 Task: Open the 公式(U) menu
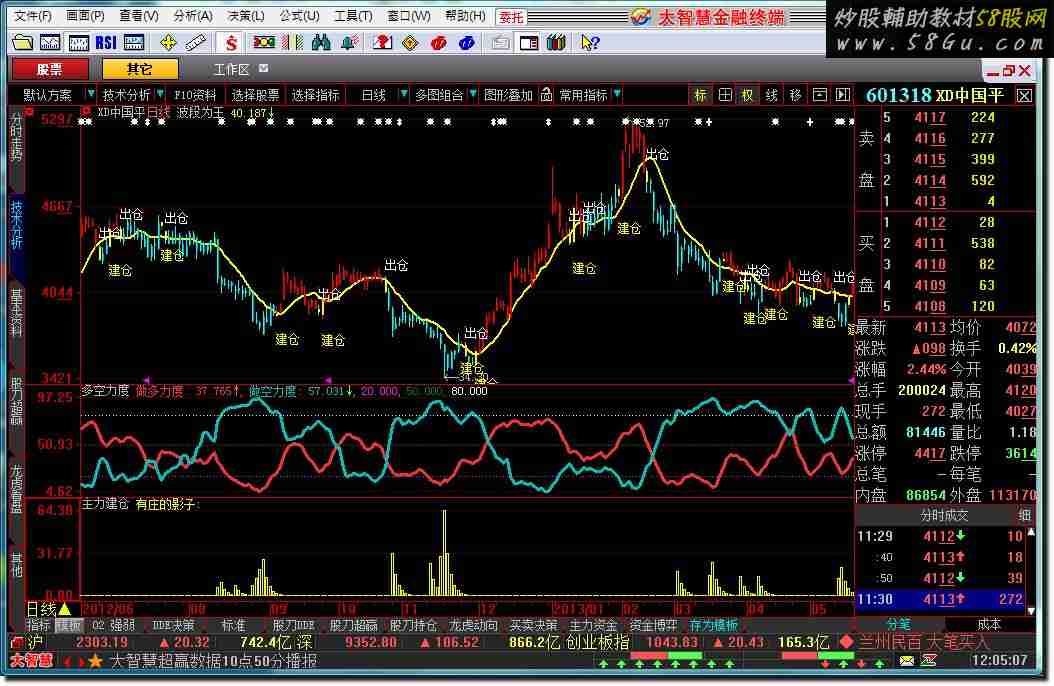coord(299,16)
